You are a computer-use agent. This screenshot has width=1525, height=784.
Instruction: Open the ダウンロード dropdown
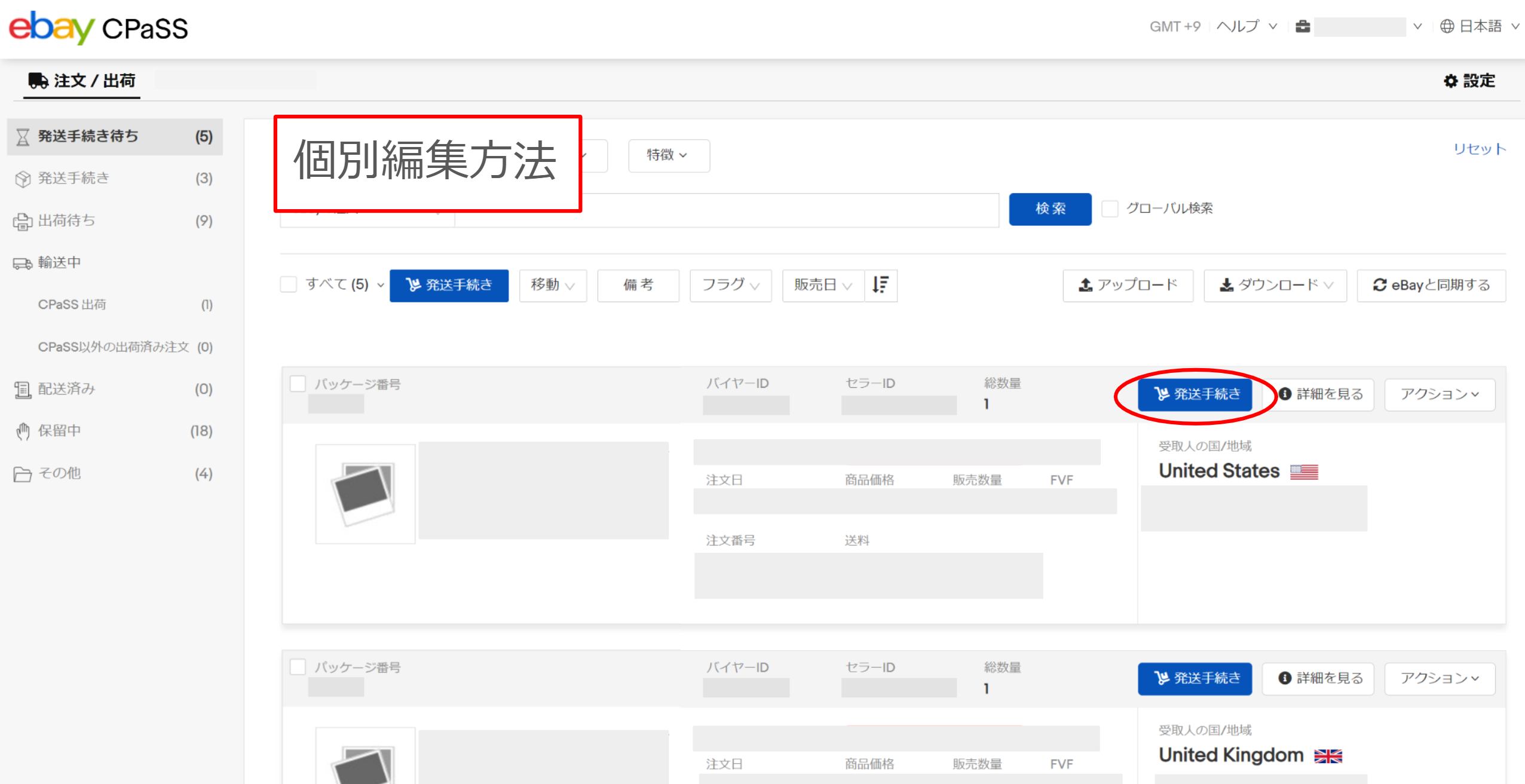click(1275, 285)
